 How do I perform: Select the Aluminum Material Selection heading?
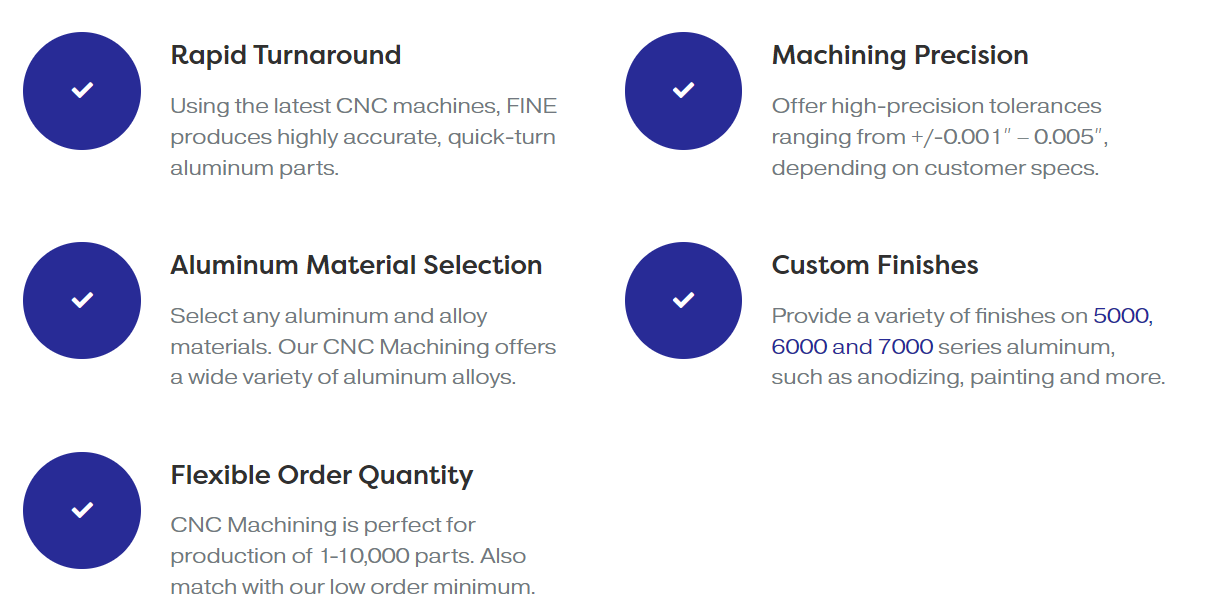click(356, 265)
